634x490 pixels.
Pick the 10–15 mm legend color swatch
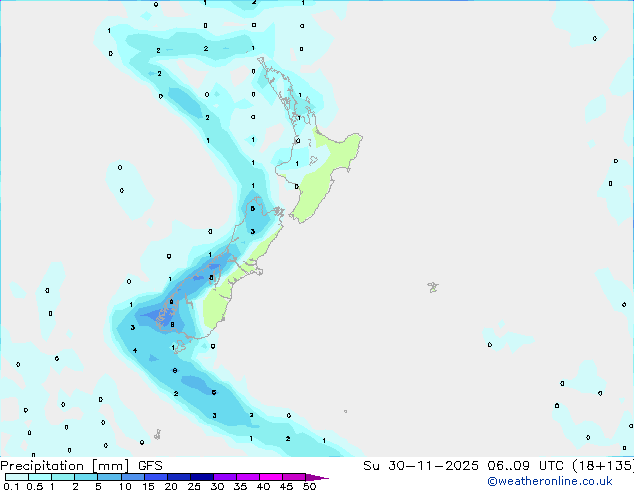tap(133, 477)
